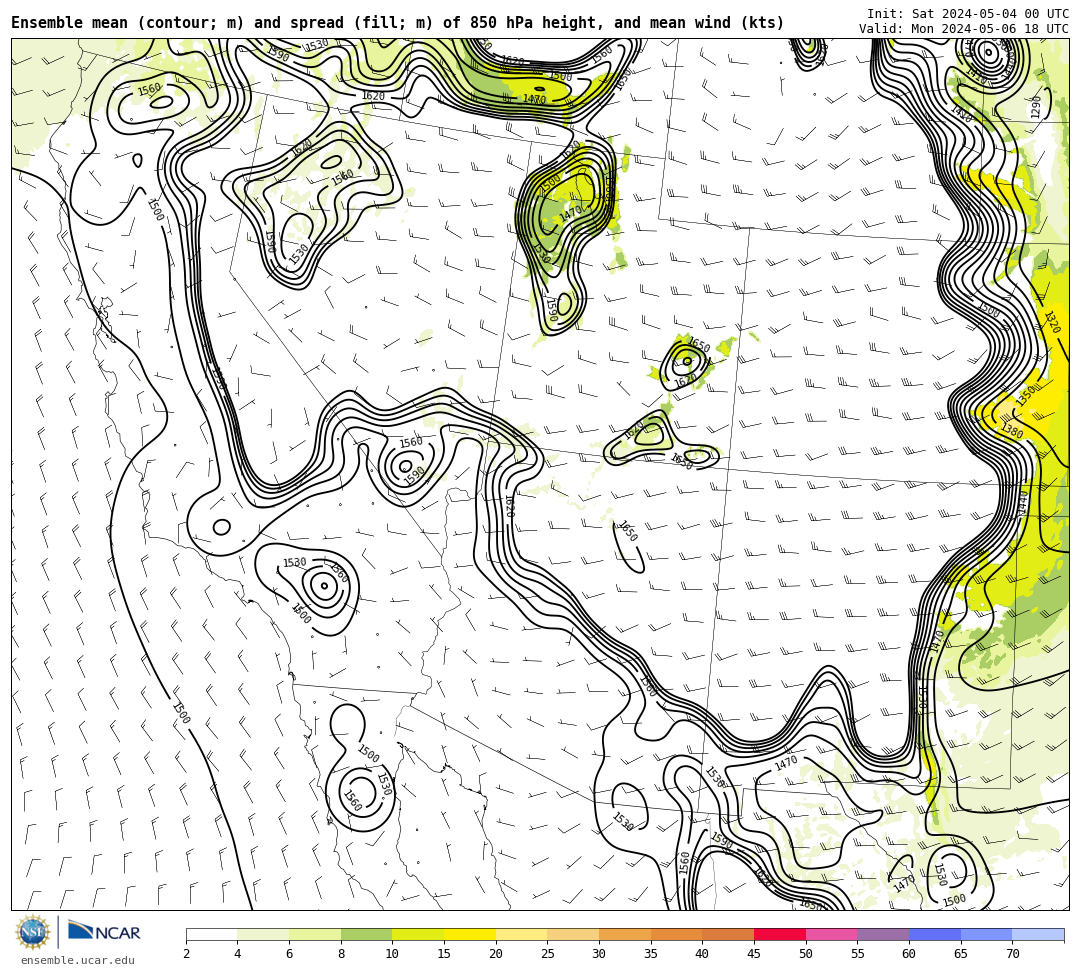Click the plot title 'Ensemble mean (contour; m)...'
Image resolution: width=1080 pixels, height=973 pixels.
(397, 23)
